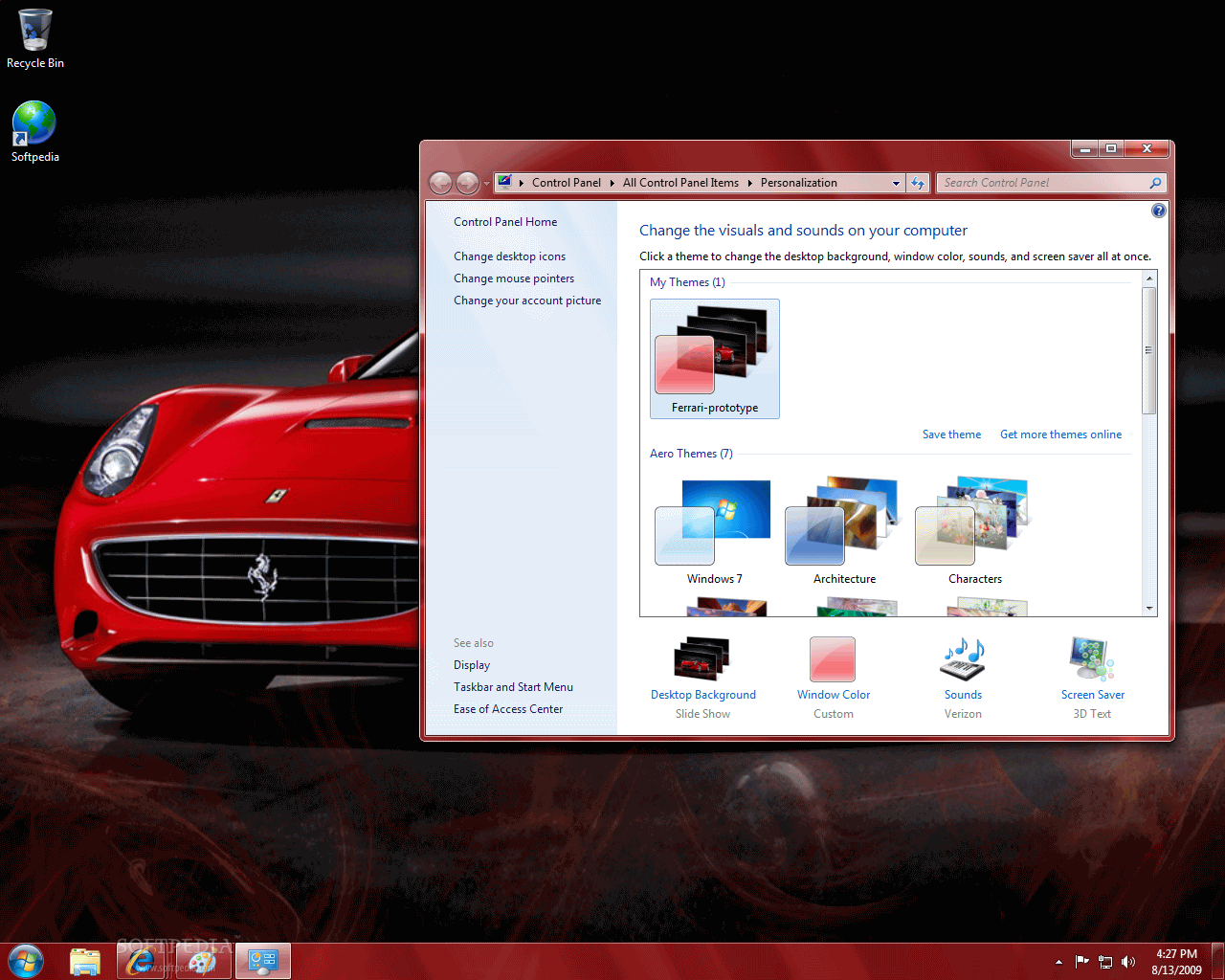The height and width of the screenshot is (980, 1225).
Task: Click Personalization breadcrumb
Action: click(x=799, y=183)
